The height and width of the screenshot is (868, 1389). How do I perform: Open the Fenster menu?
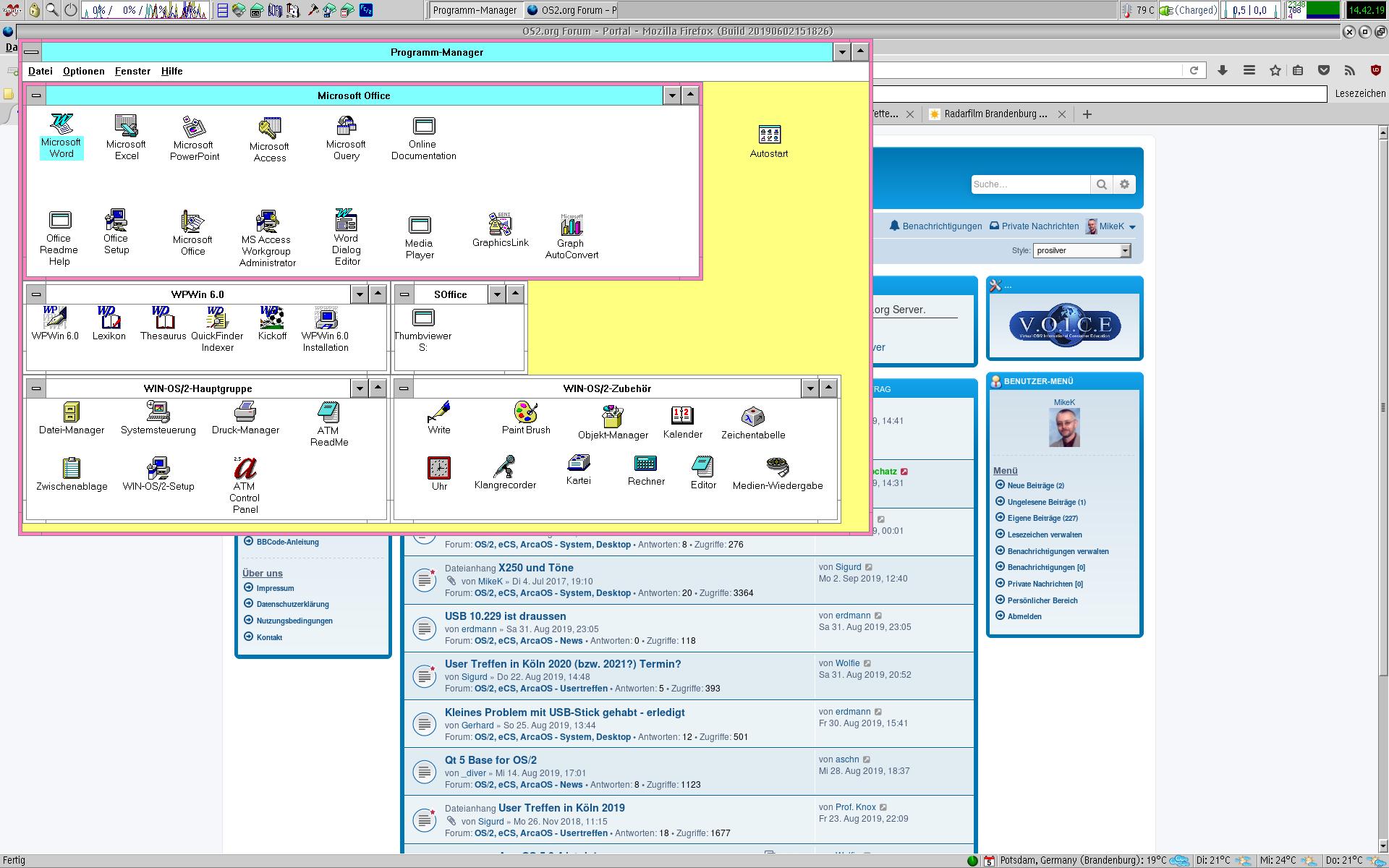coord(132,71)
